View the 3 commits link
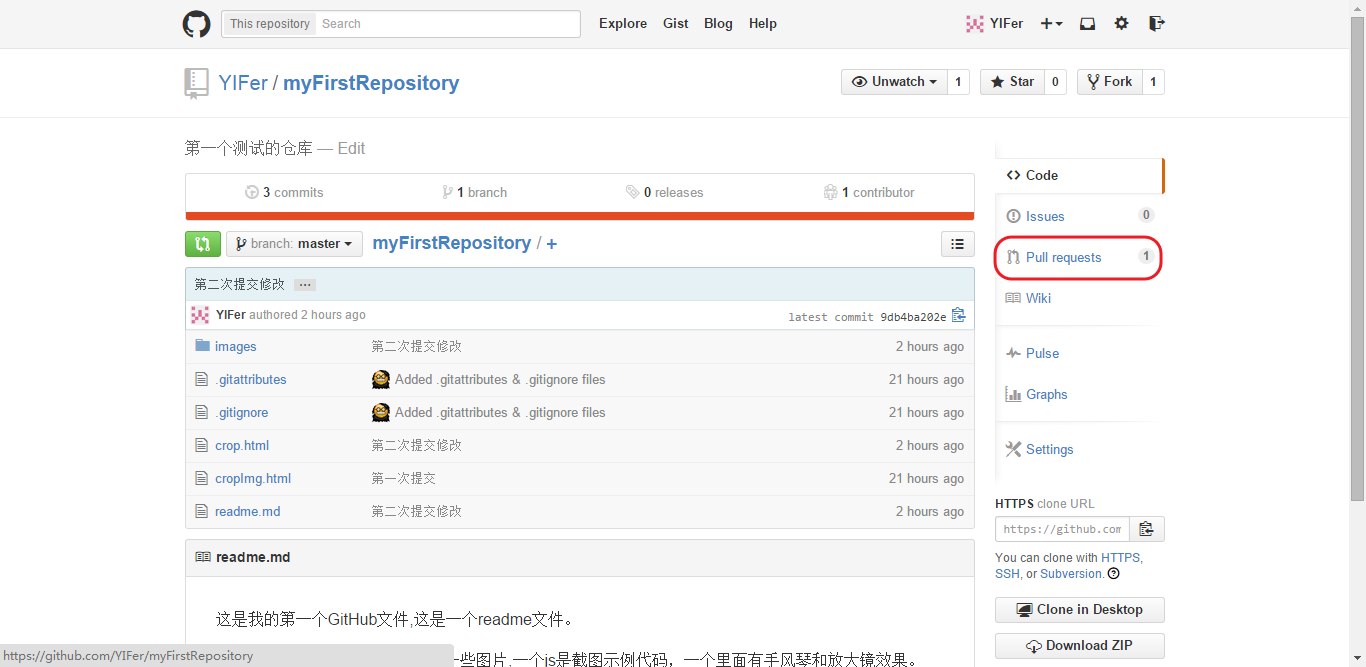Viewport: 1366px width, 667px height. coord(285,192)
